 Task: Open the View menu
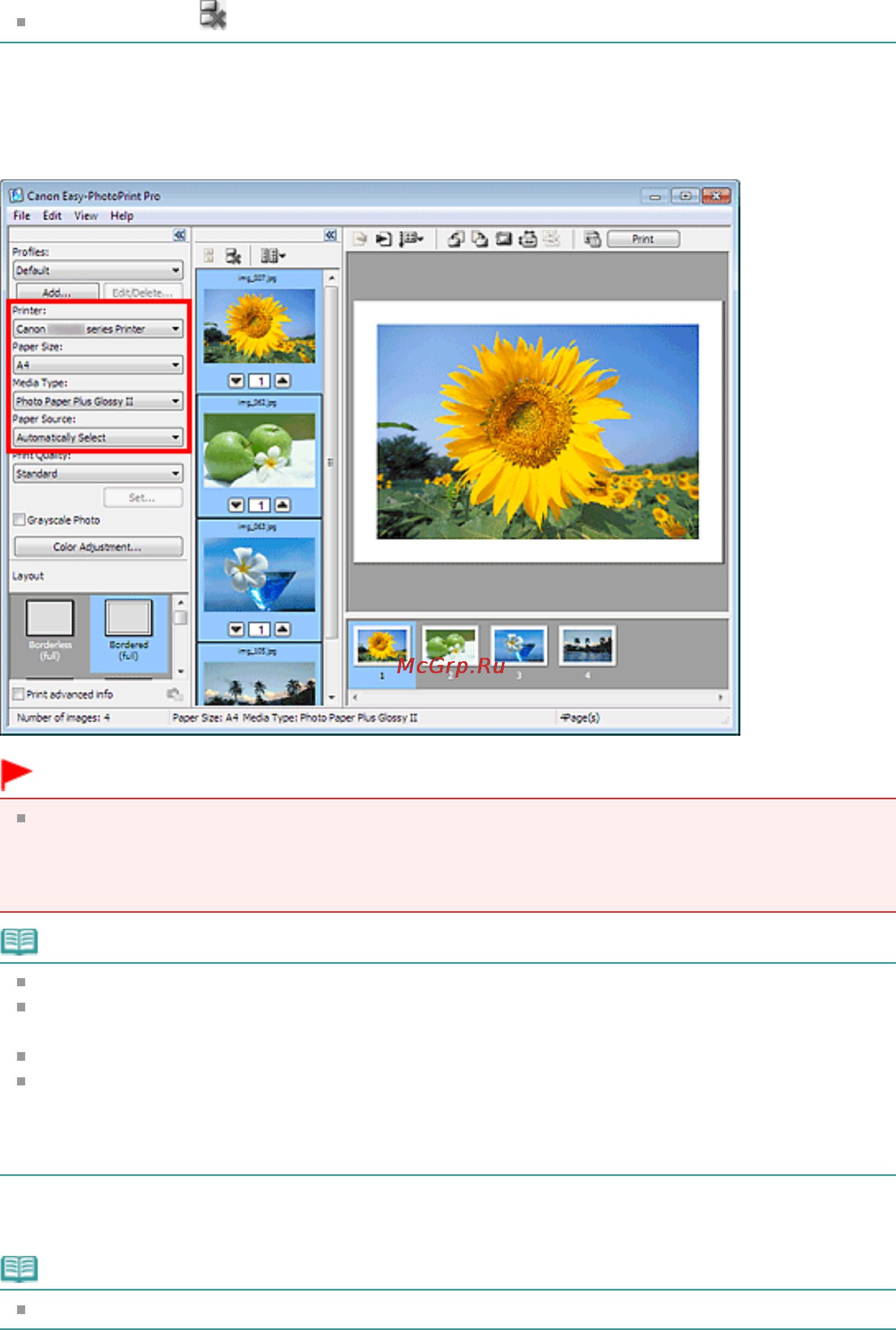click(x=85, y=215)
